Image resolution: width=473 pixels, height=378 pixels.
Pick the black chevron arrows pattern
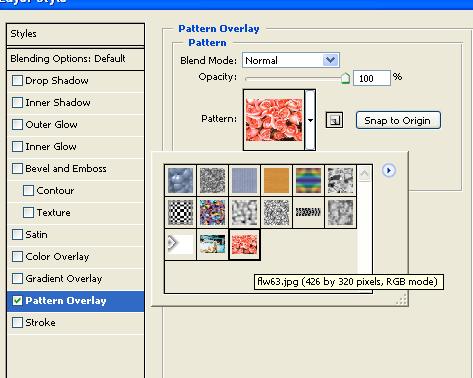(x=308, y=212)
